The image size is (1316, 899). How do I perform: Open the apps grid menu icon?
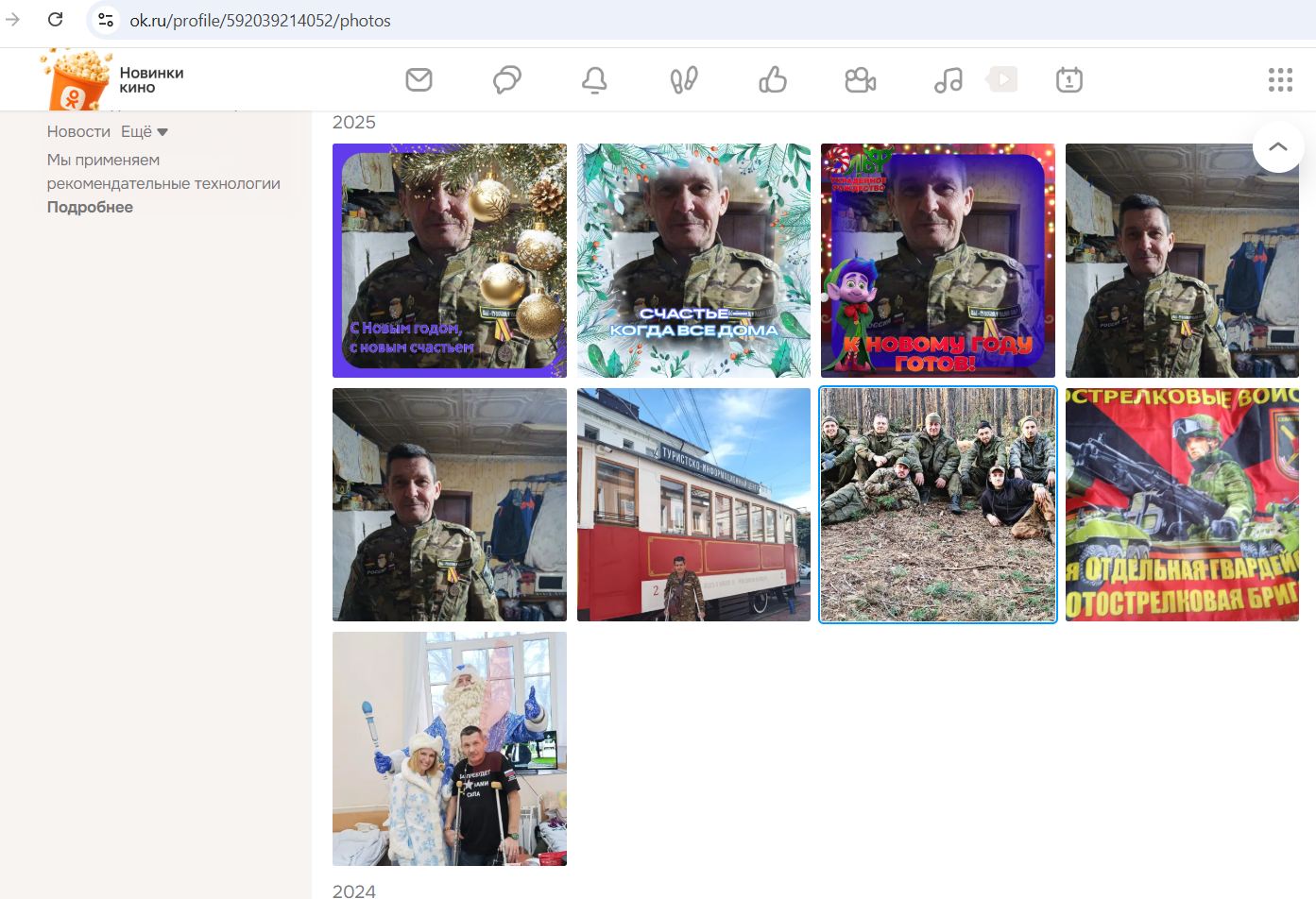1280,80
